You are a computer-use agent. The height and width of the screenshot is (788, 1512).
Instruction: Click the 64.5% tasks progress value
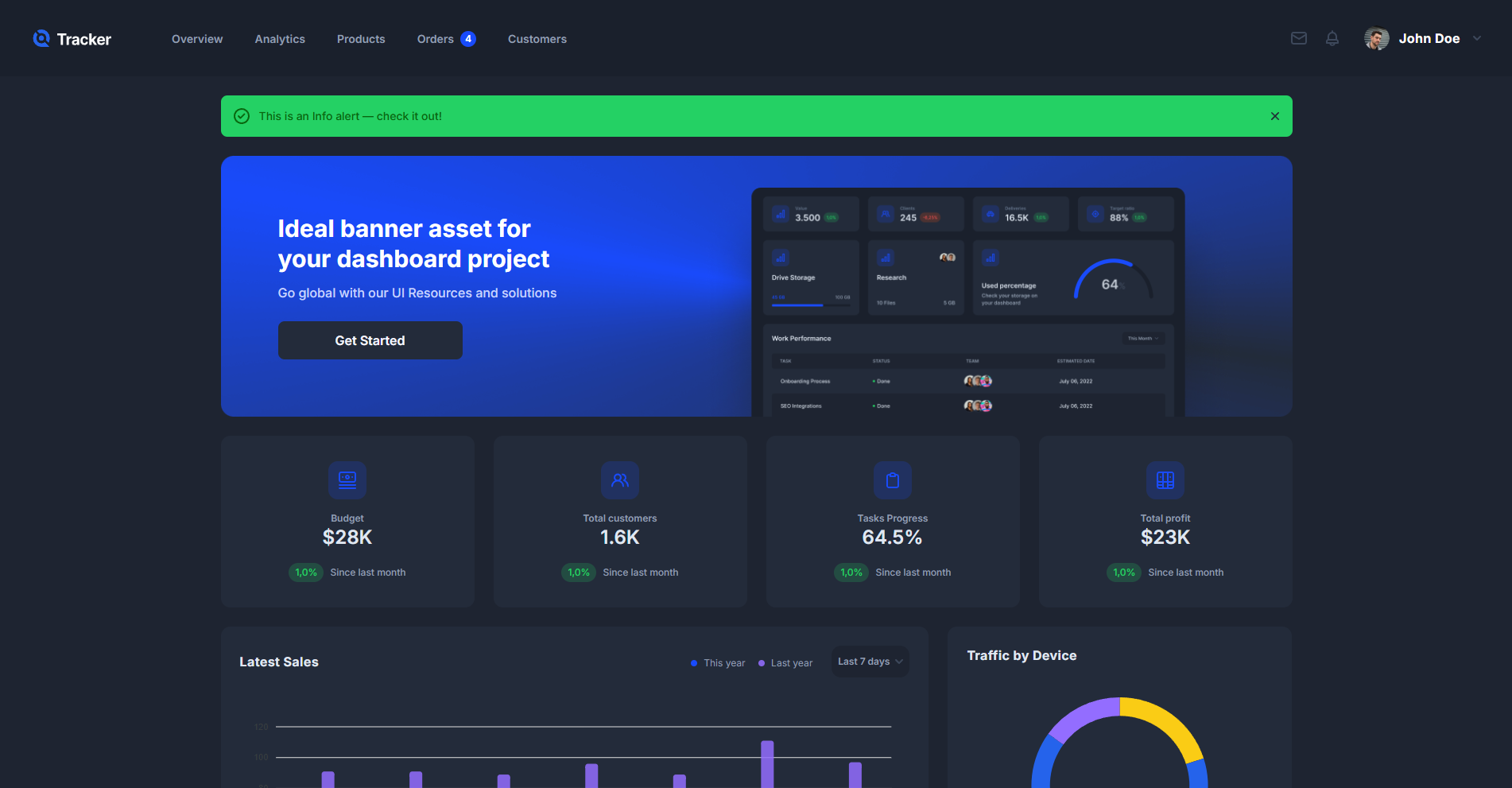893,538
